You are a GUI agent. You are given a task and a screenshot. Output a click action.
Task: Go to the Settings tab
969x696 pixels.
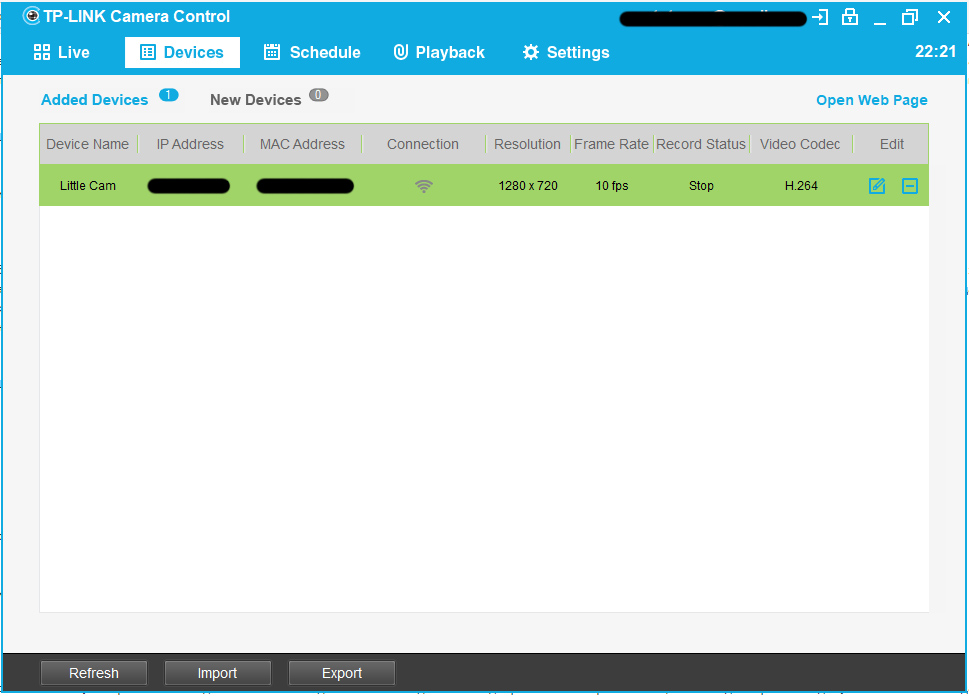566,53
